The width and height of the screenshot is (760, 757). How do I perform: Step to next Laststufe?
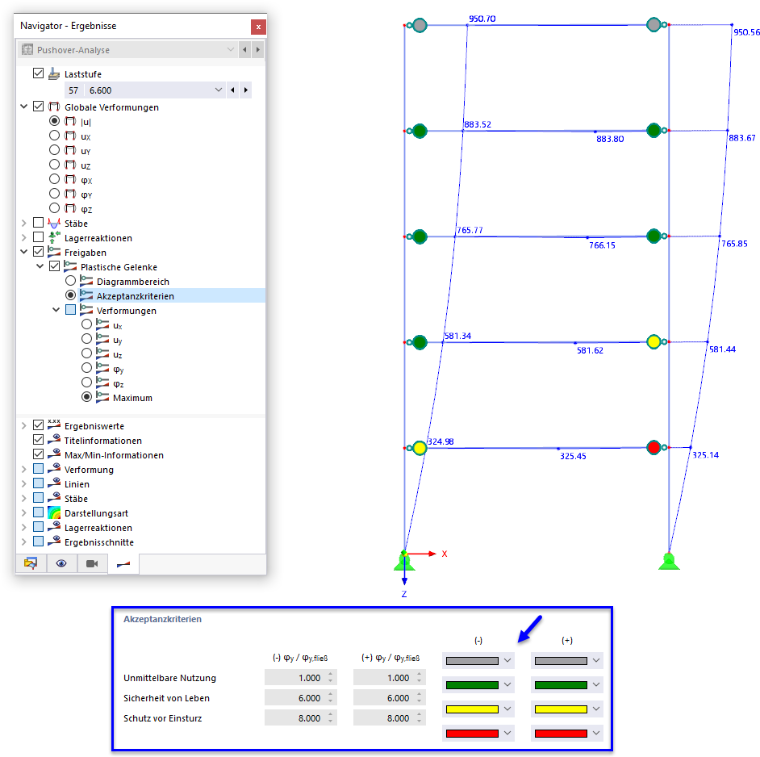point(246,90)
